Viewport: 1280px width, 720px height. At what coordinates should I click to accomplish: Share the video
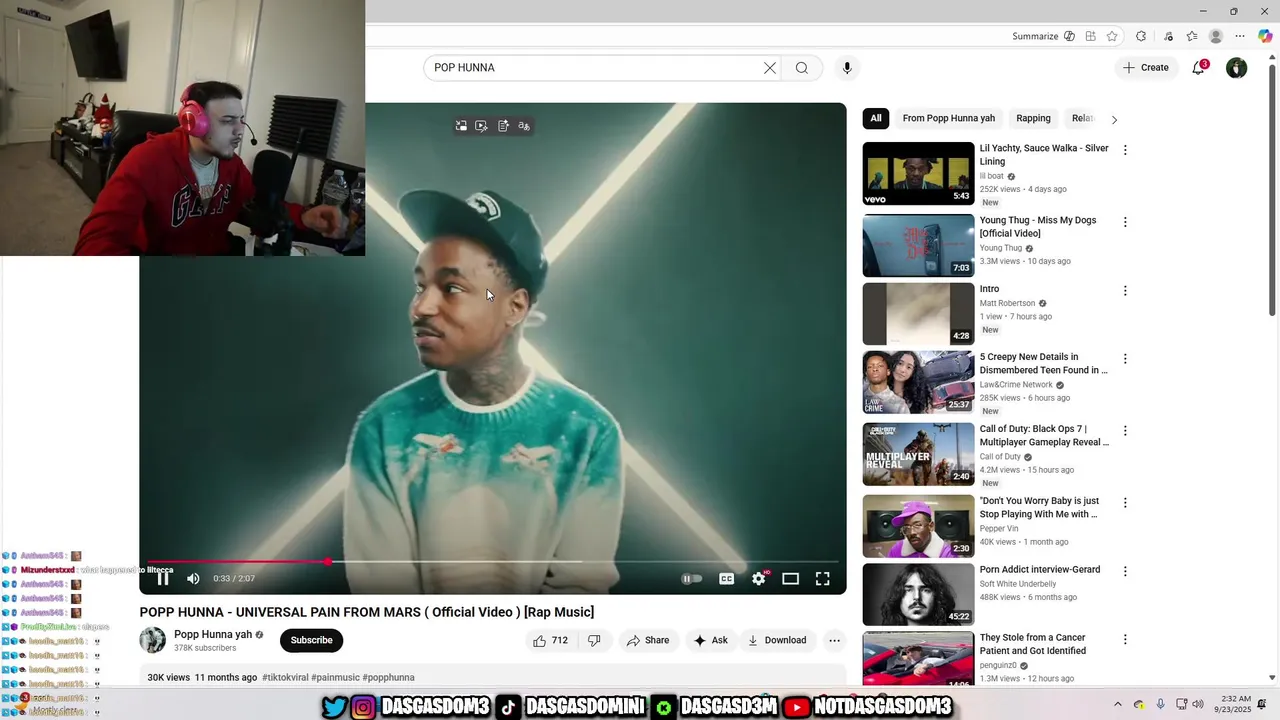tap(648, 640)
